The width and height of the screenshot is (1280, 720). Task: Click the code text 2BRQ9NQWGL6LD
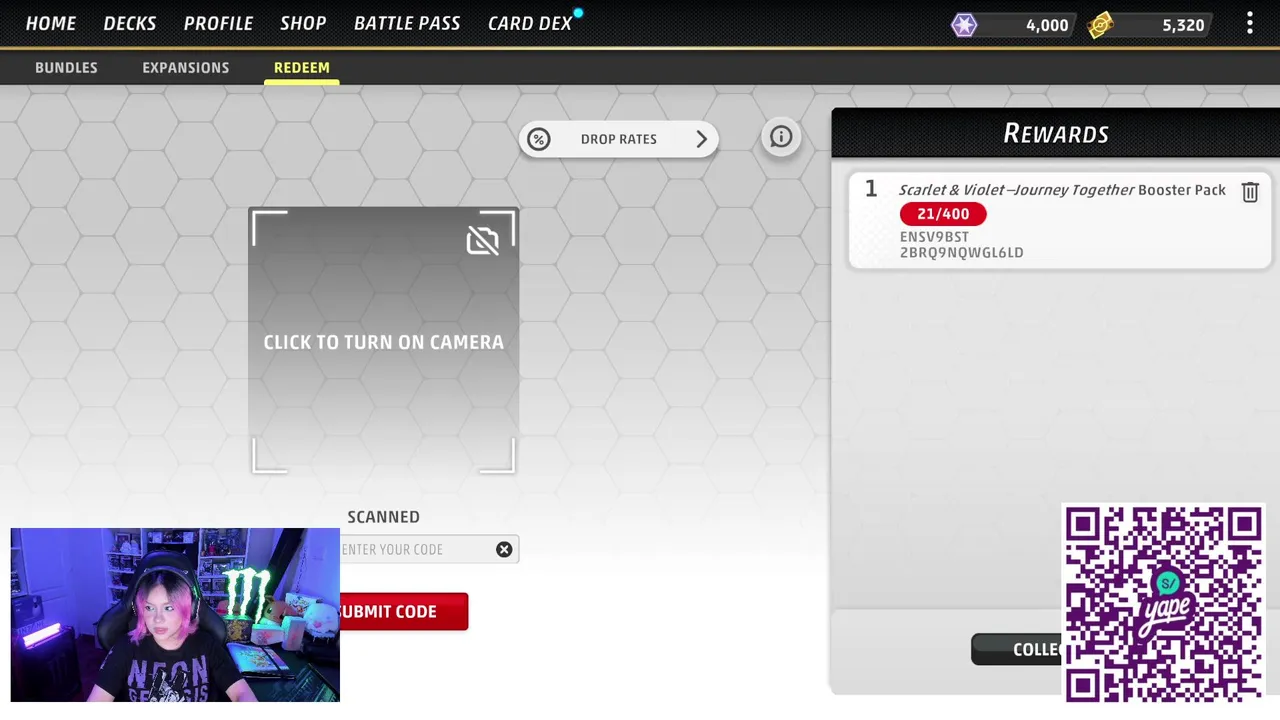click(962, 253)
